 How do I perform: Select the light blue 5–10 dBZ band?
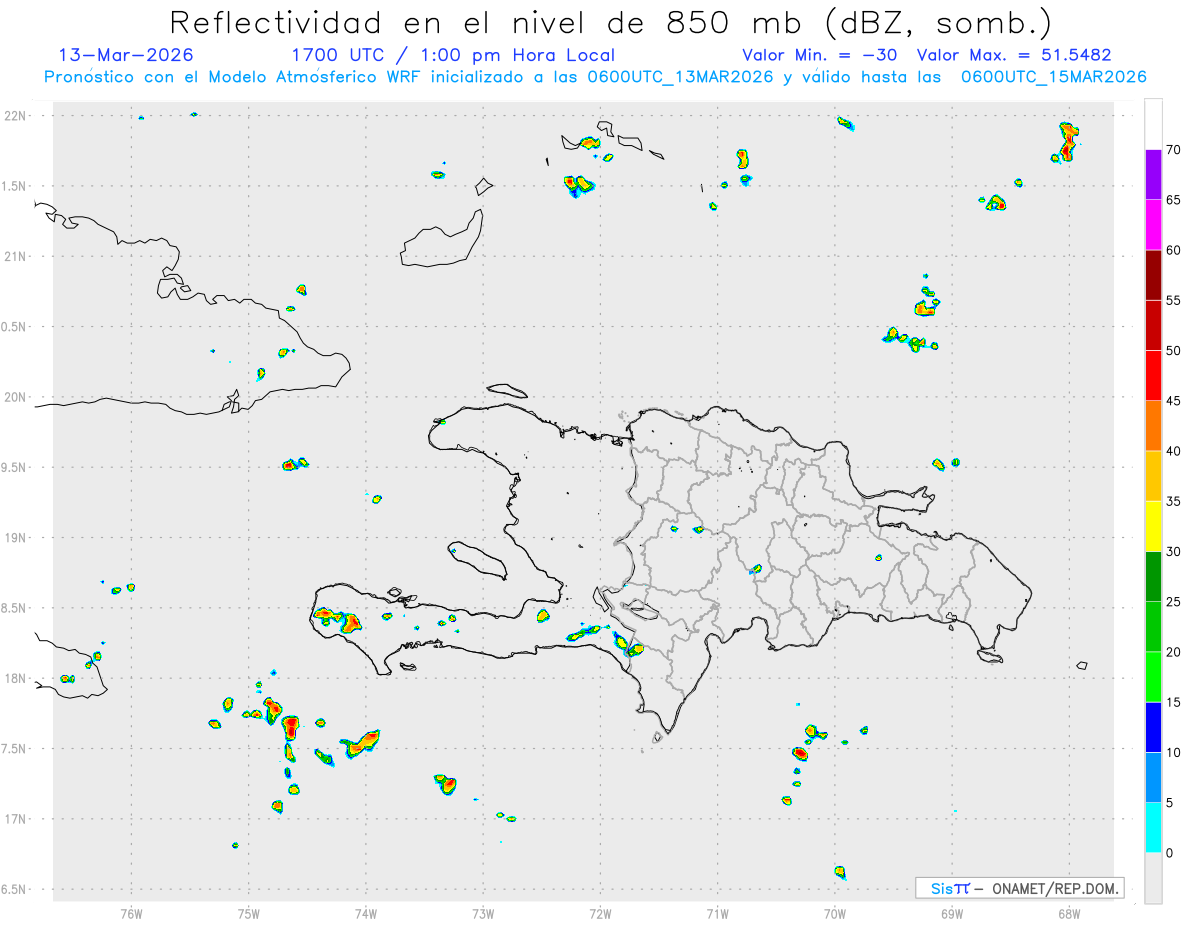coord(1153,777)
